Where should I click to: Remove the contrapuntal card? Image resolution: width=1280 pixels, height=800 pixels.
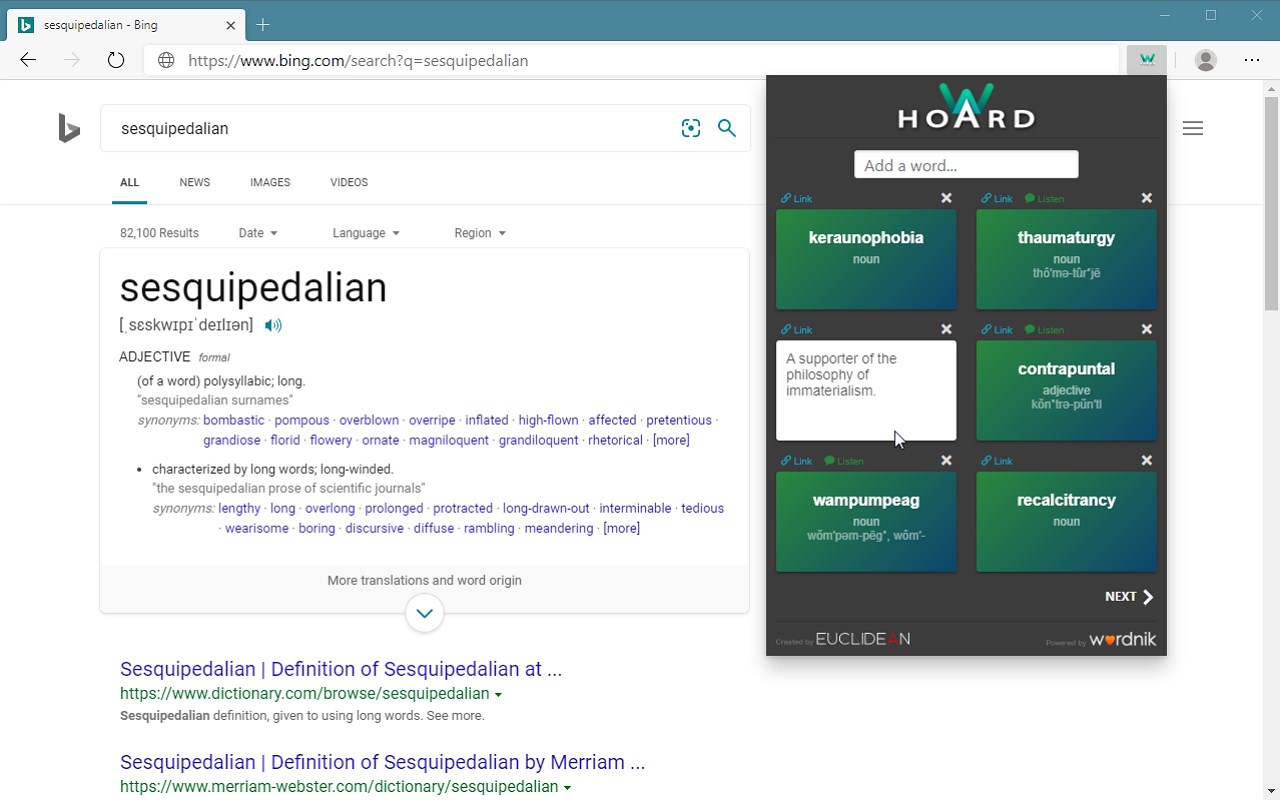point(1147,329)
